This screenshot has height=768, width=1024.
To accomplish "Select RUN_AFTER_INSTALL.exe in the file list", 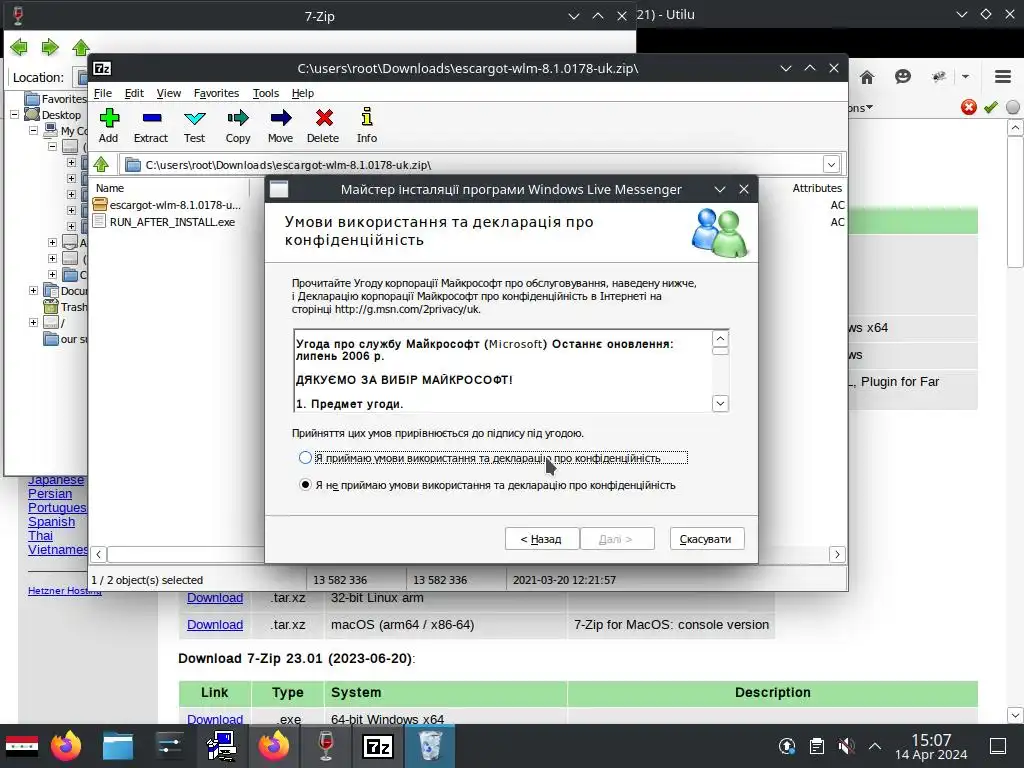I will 172,222.
